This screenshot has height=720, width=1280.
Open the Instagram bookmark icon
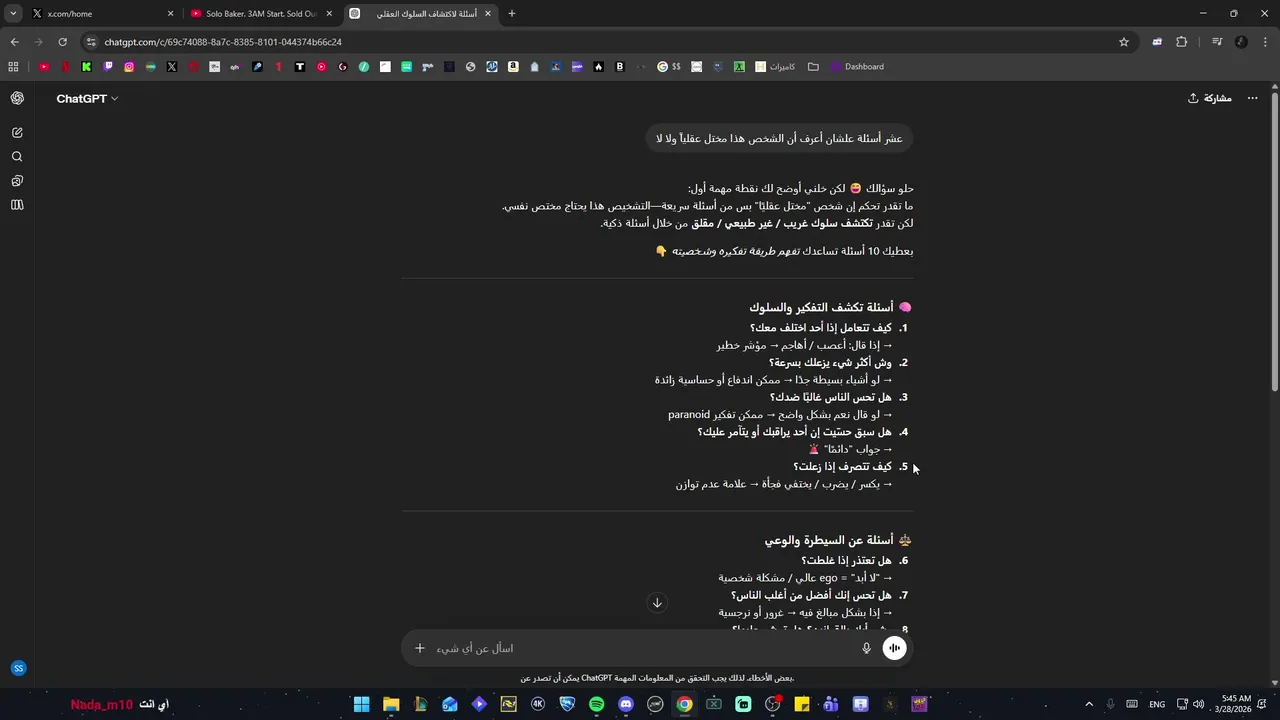[x=129, y=67]
